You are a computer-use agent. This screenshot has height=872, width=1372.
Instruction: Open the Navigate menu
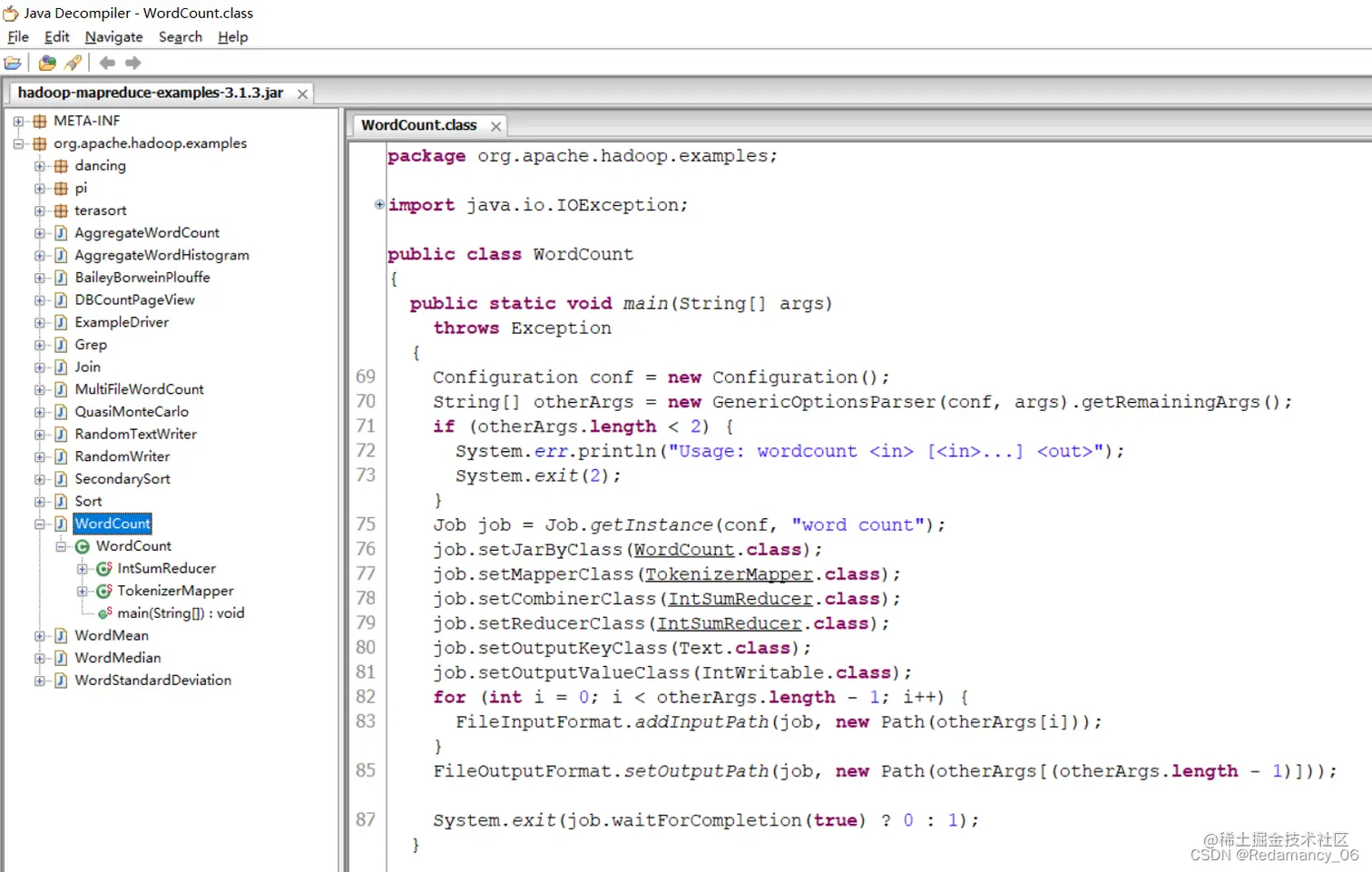point(114,37)
